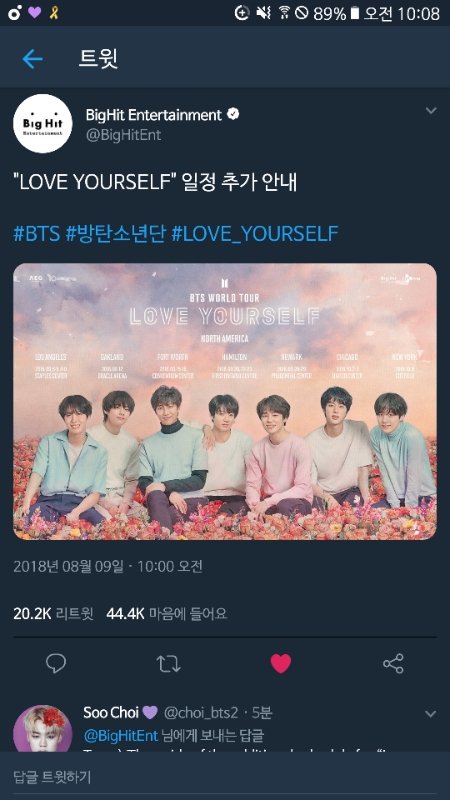This screenshot has width=450, height=800.
Task: Tap the 답글 트윗하기 reply field
Action: tap(225, 777)
